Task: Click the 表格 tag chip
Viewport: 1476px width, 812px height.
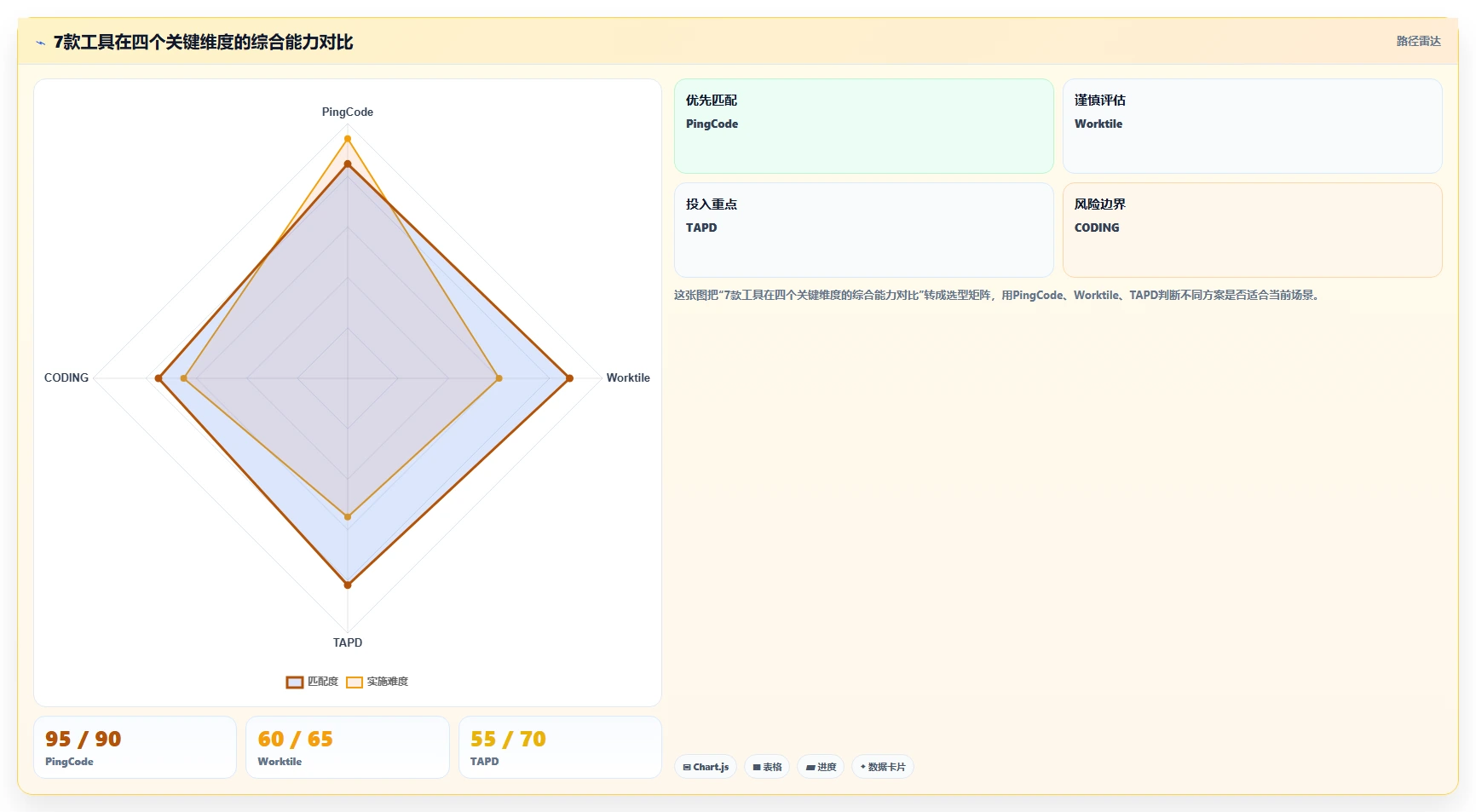Action: click(x=767, y=767)
